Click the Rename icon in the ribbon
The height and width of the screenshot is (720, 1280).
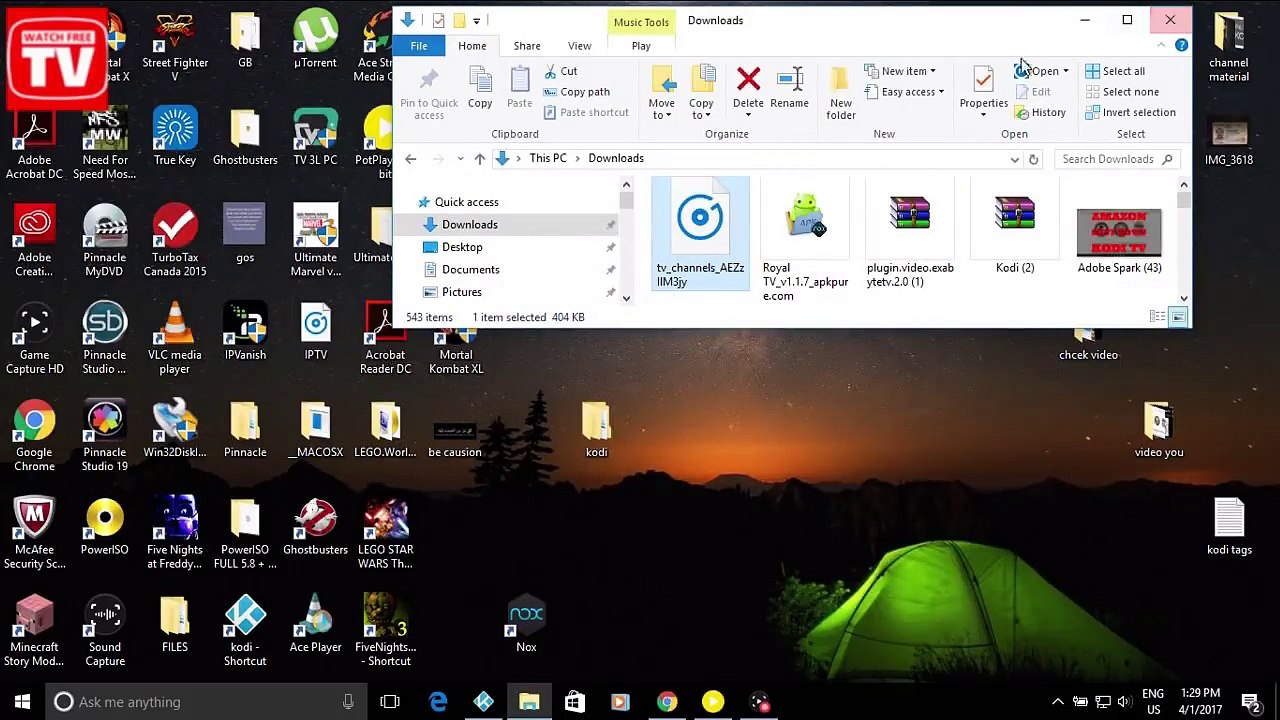point(789,80)
